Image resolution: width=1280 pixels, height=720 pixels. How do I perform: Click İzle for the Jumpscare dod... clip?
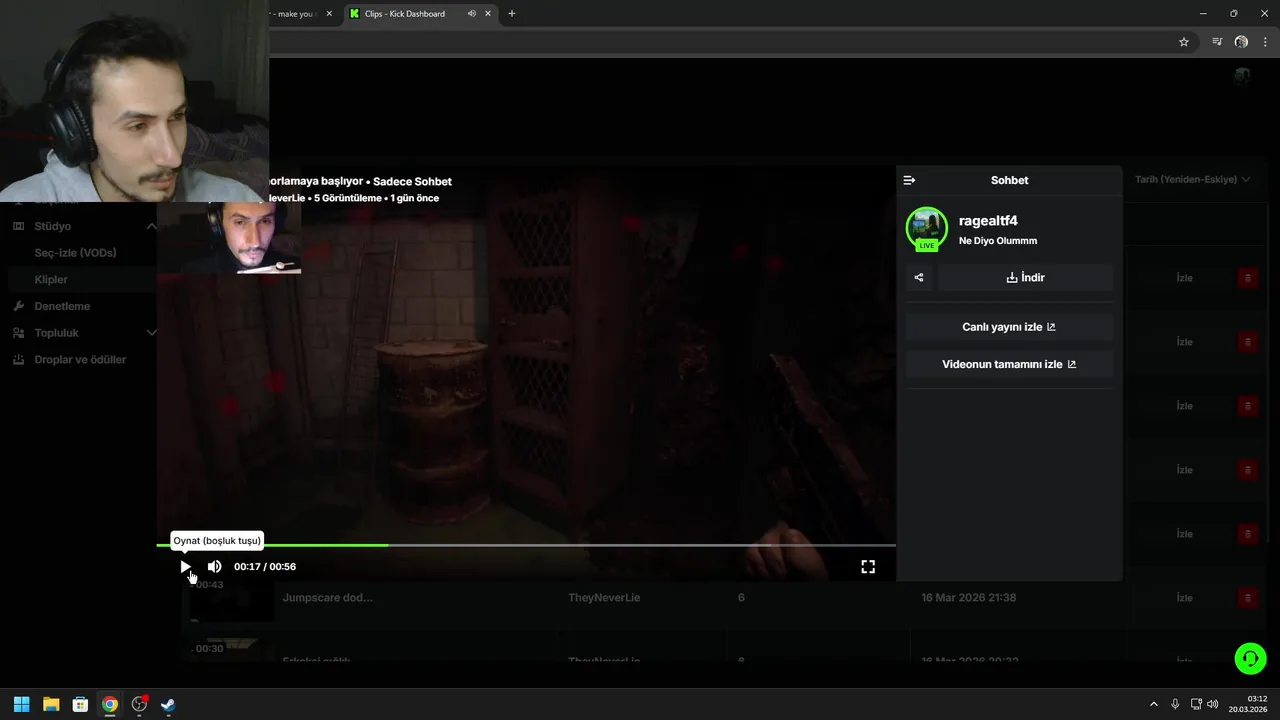[1185, 598]
